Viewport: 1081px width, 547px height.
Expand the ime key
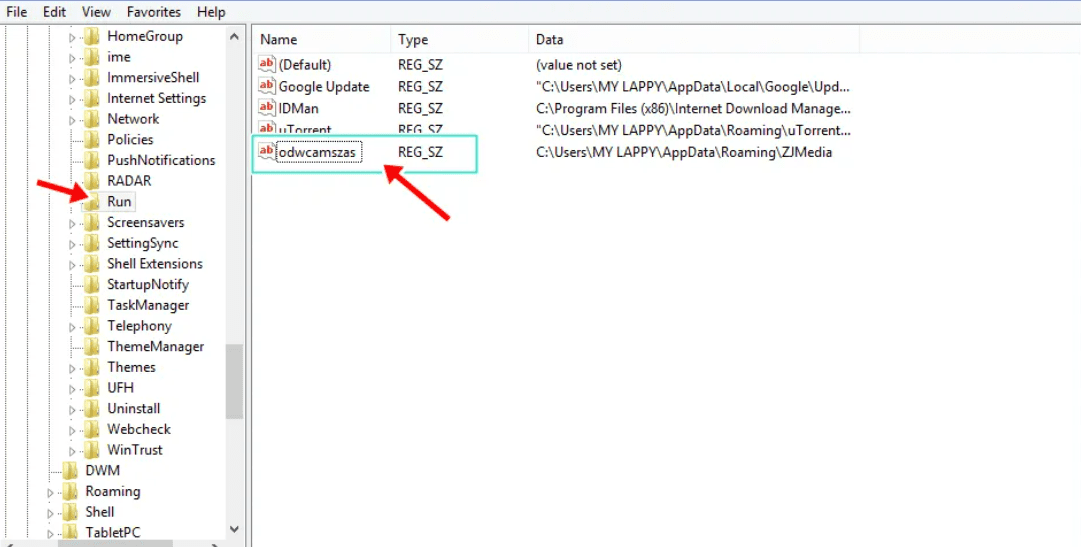(72, 58)
